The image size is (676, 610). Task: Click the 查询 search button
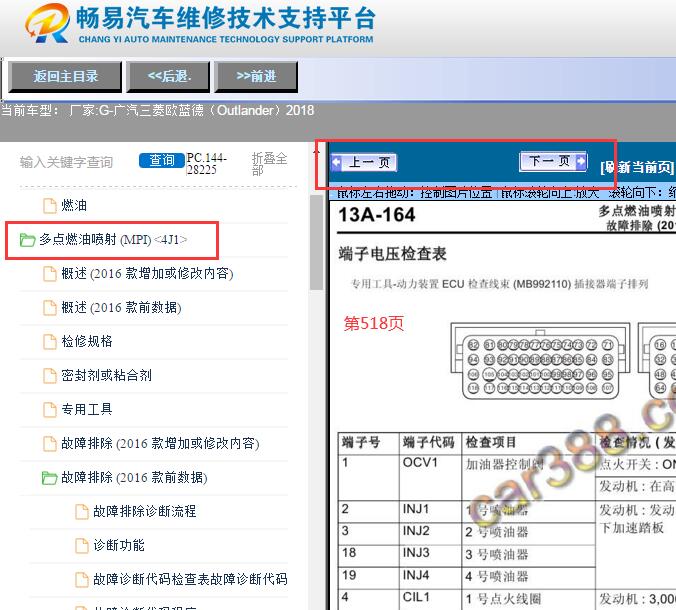162,160
